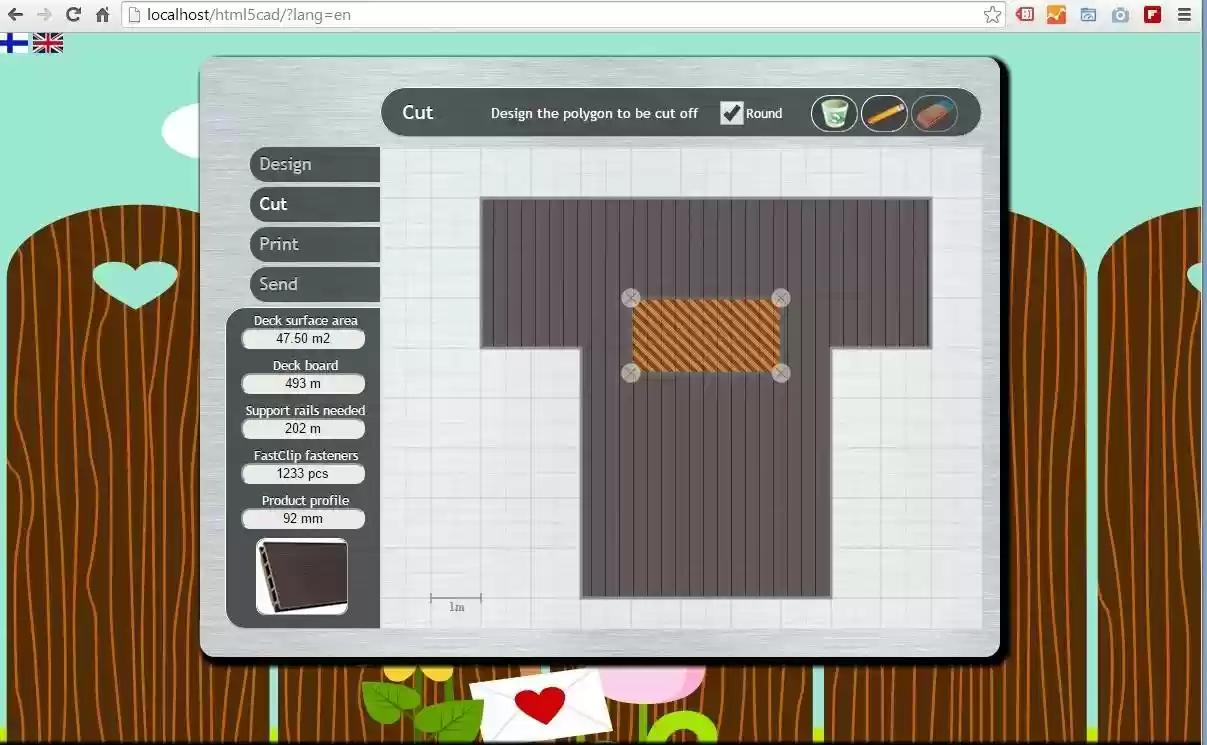Click the Support rails value 202 m
Viewport: 1207px width, 745px height.
(x=303, y=429)
